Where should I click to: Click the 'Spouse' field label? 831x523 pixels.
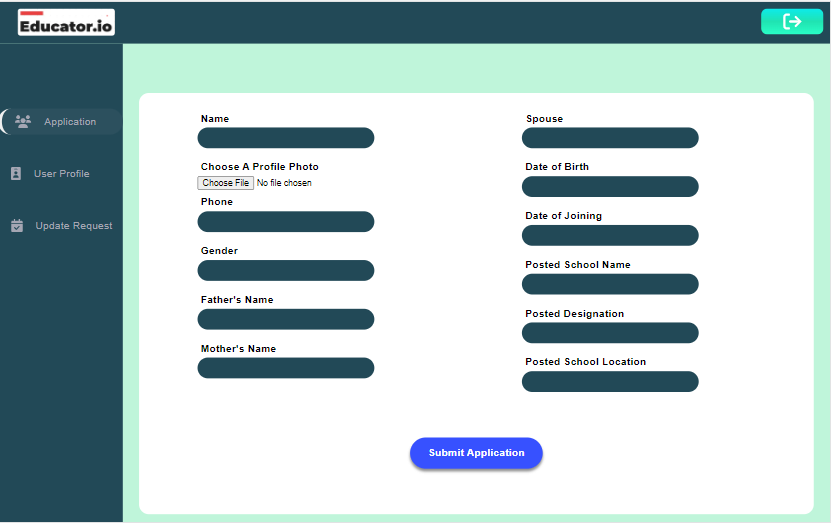click(544, 119)
